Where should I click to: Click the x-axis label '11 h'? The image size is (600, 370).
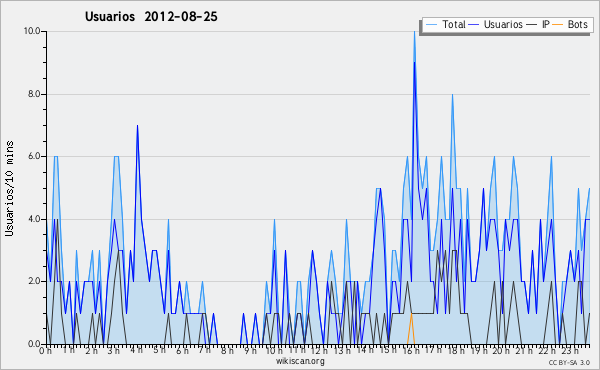[297, 350]
